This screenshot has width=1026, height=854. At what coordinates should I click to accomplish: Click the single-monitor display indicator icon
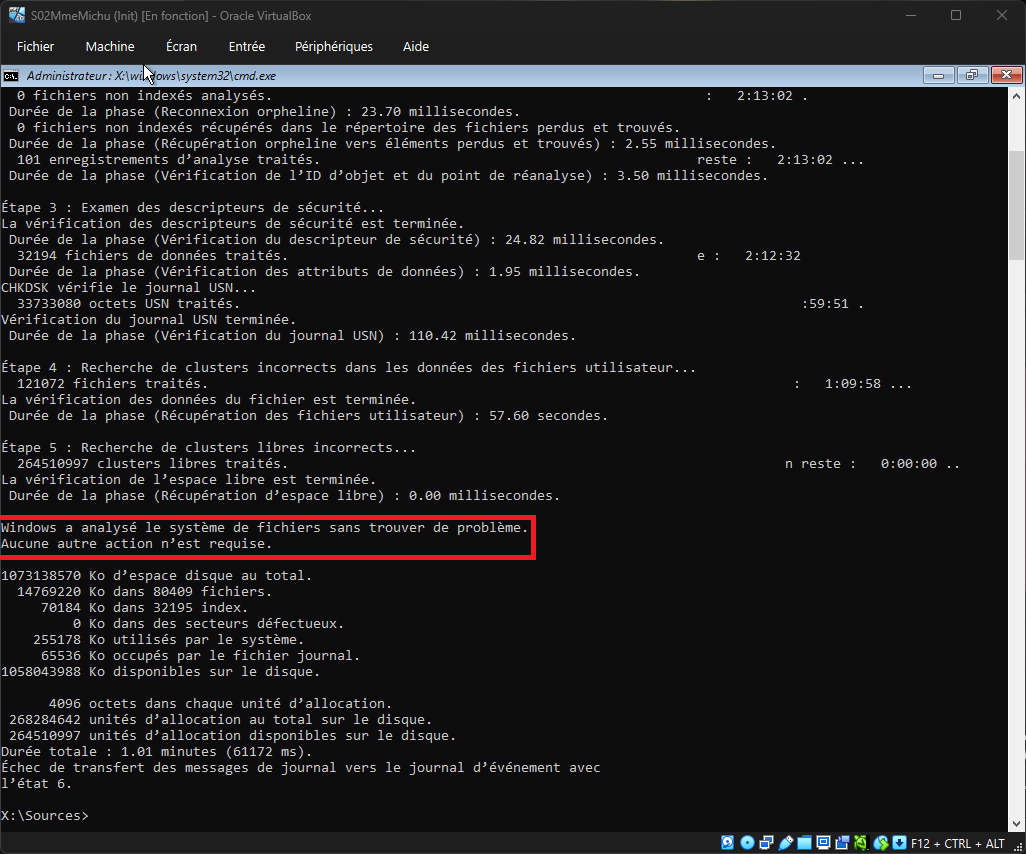tap(823, 843)
